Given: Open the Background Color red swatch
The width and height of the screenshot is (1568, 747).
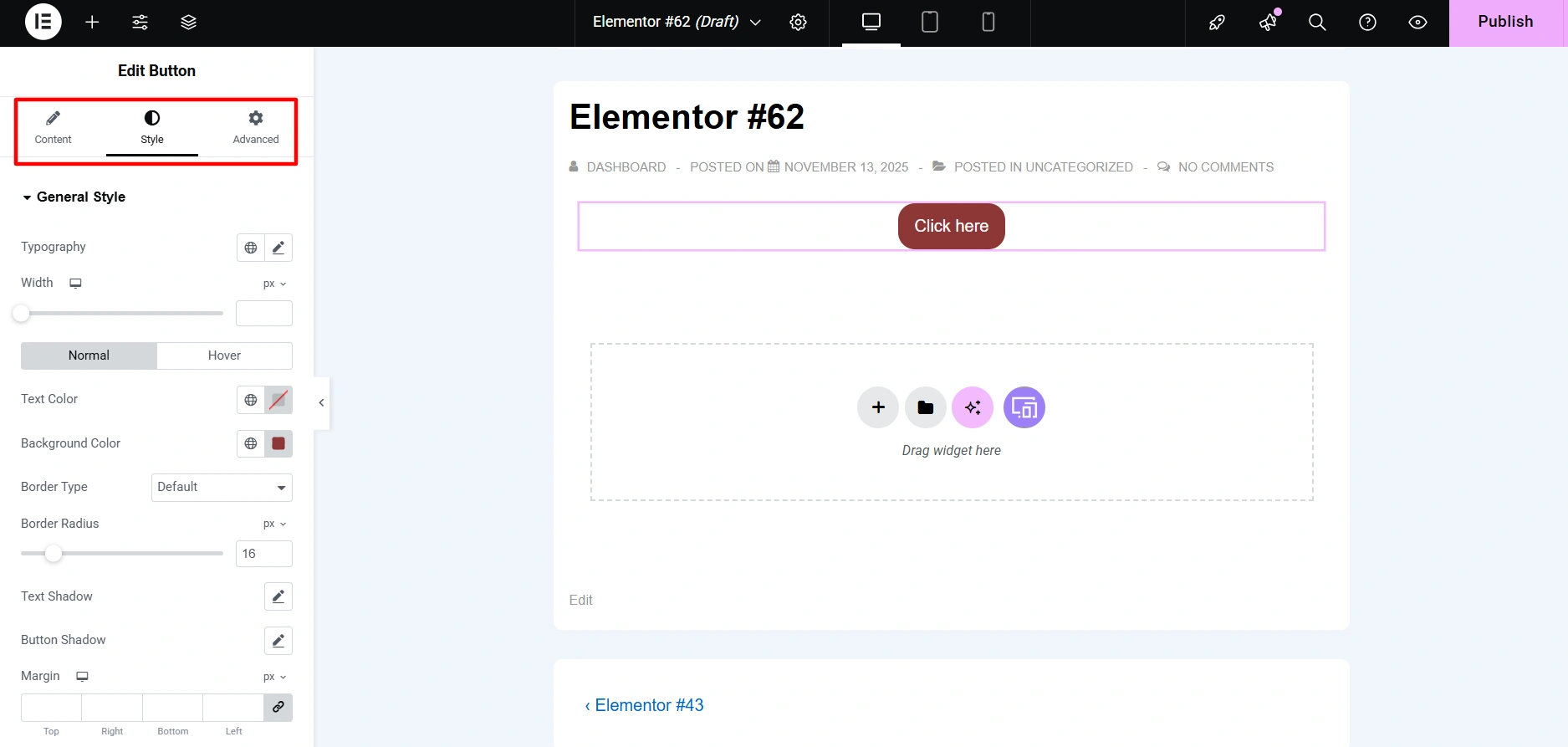Looking at the screenshot, I should (278, 443).
